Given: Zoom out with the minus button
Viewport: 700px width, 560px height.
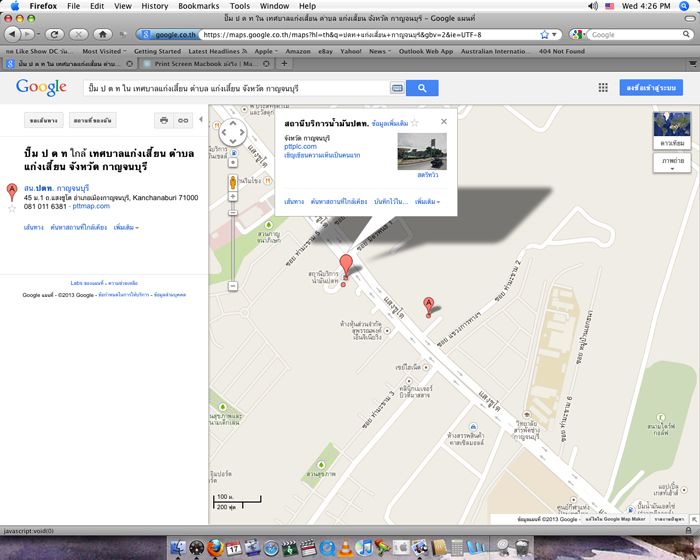Looking at the screenshot, I should point(233,286).
